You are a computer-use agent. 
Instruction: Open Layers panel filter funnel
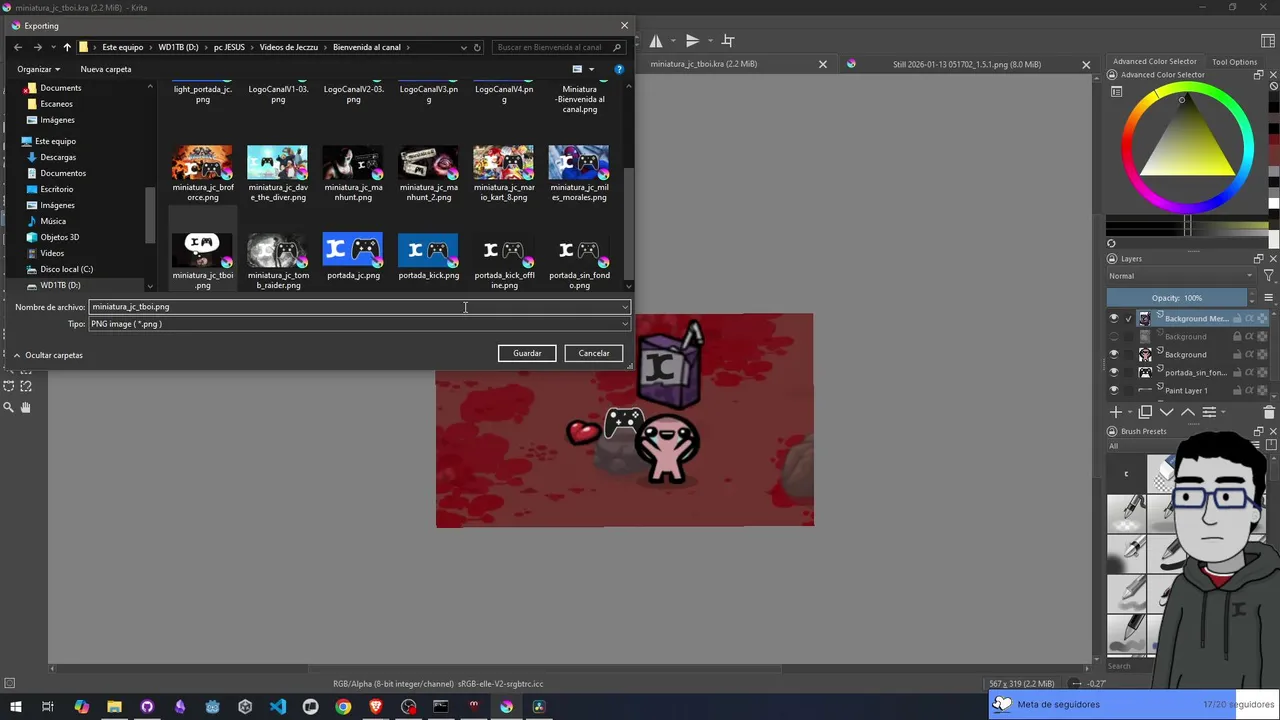click(x=1269, y=276)
